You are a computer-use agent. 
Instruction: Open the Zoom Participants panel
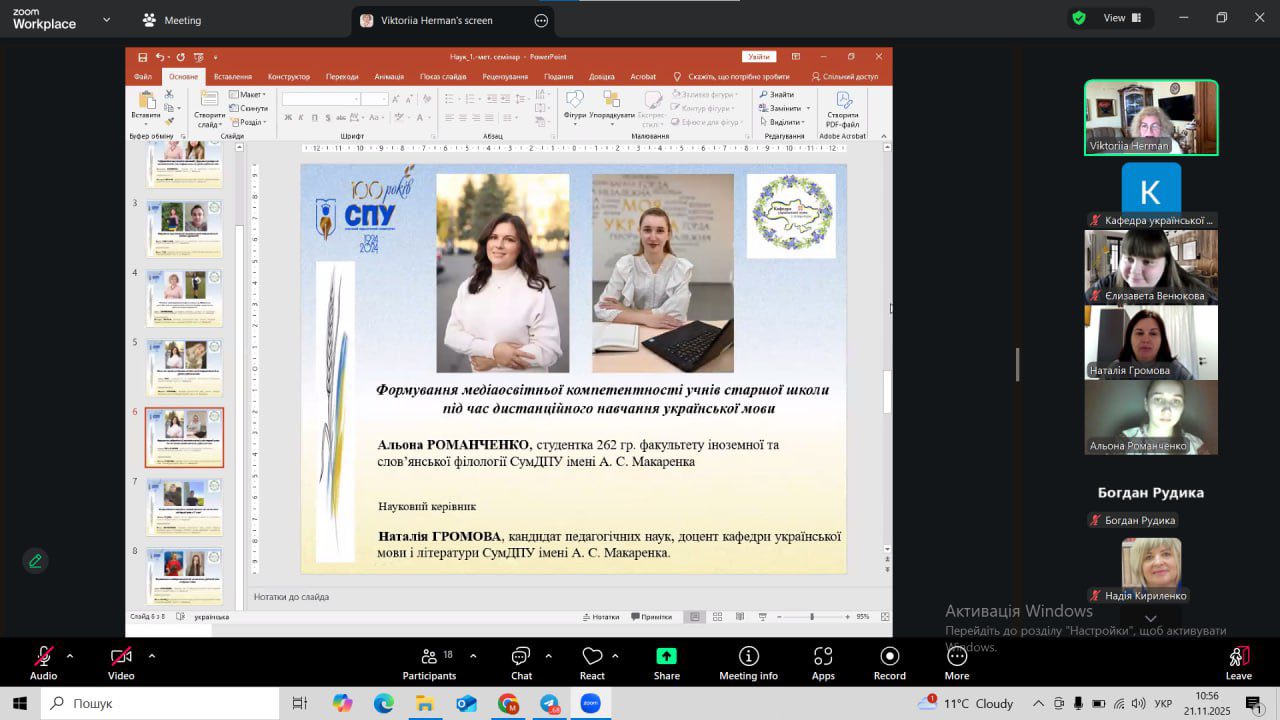pos(429,662)
